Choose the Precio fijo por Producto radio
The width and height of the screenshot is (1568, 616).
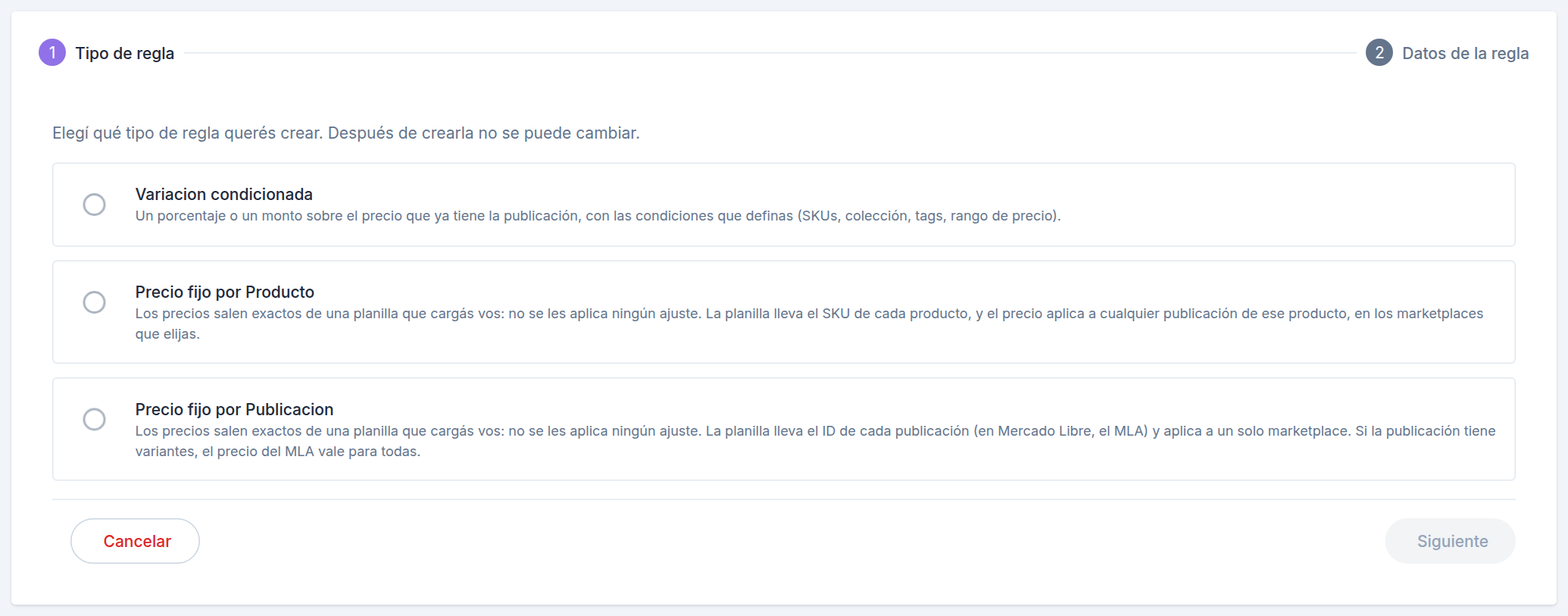(94, 302)
